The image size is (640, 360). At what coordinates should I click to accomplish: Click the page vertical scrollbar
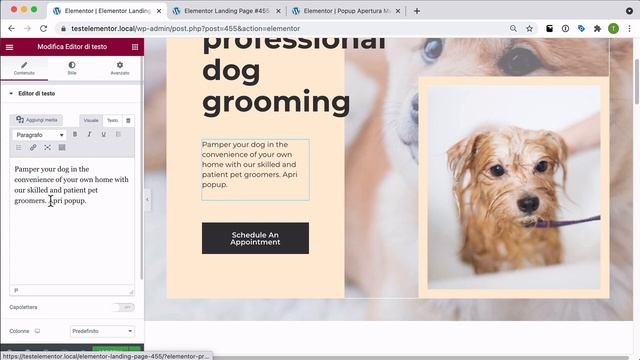pos(637,82)
